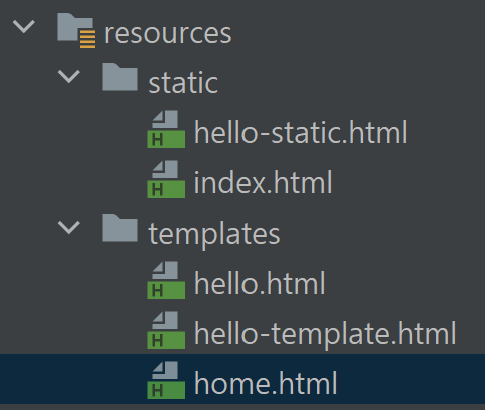Collapse the static folder chevron

coord(69,77)
